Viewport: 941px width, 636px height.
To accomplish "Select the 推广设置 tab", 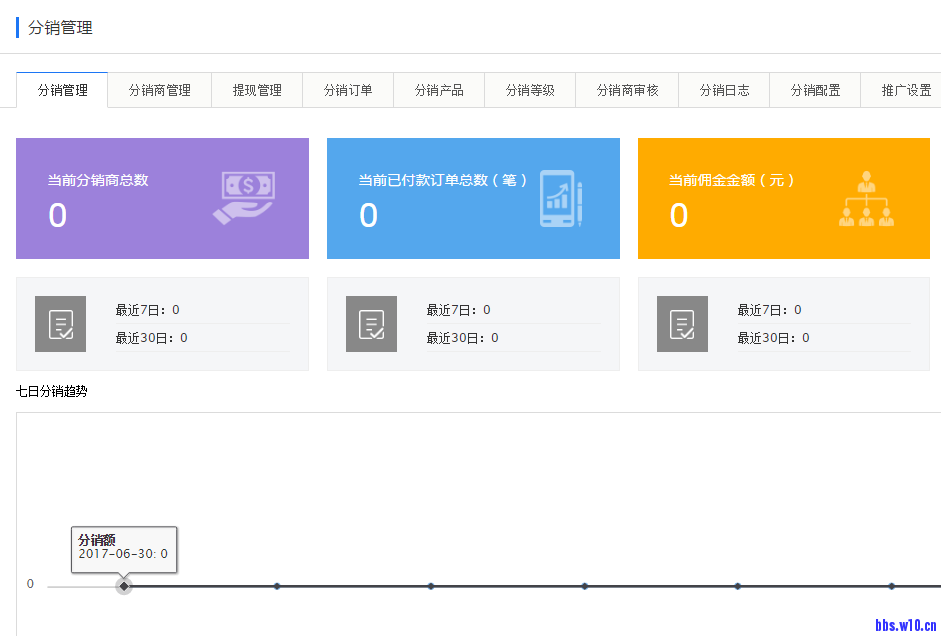I will tap(905, 90).
